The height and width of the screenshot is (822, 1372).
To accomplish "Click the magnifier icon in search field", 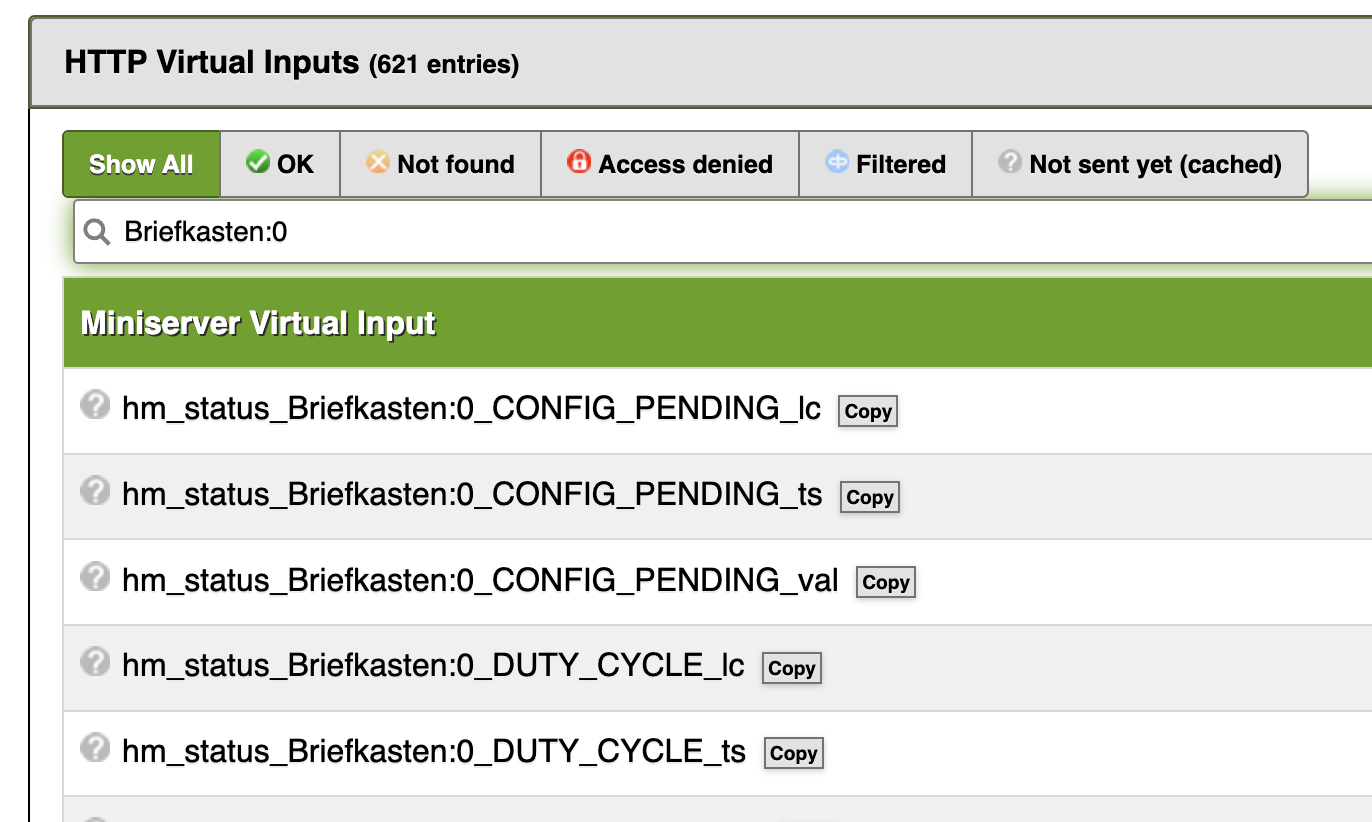I will click(97, 233).
